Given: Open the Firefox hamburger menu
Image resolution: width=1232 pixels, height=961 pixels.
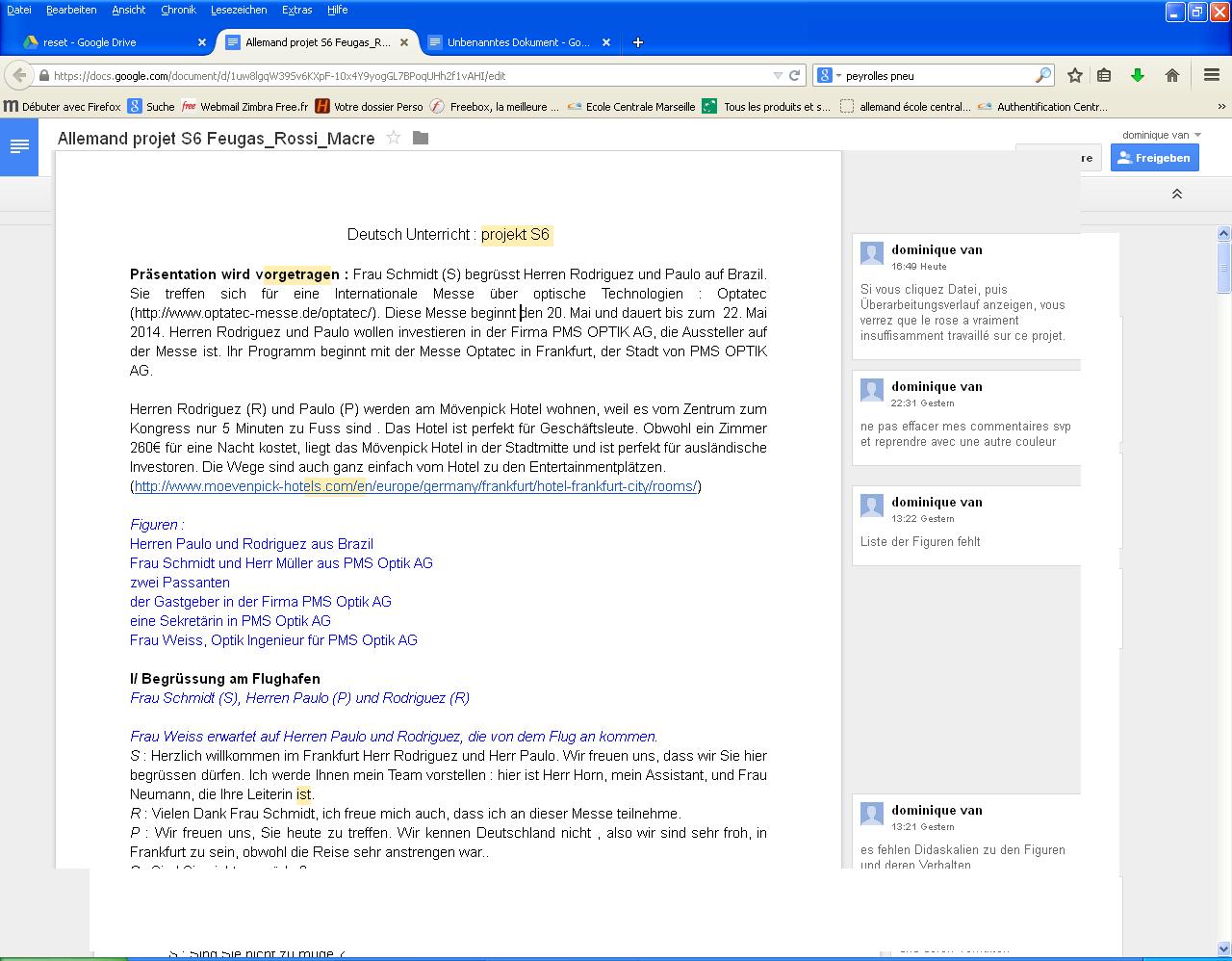Looking at the screenshot, I should pos(1212,75).
